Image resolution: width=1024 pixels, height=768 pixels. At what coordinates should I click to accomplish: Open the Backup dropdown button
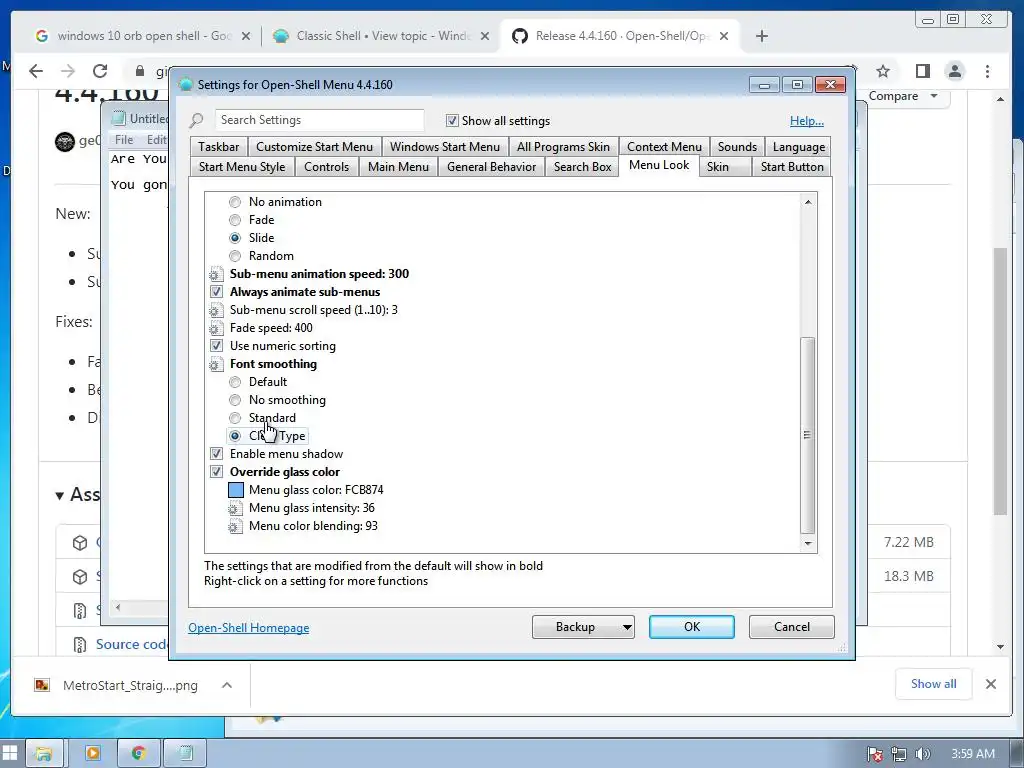click(x=583, y=627)
